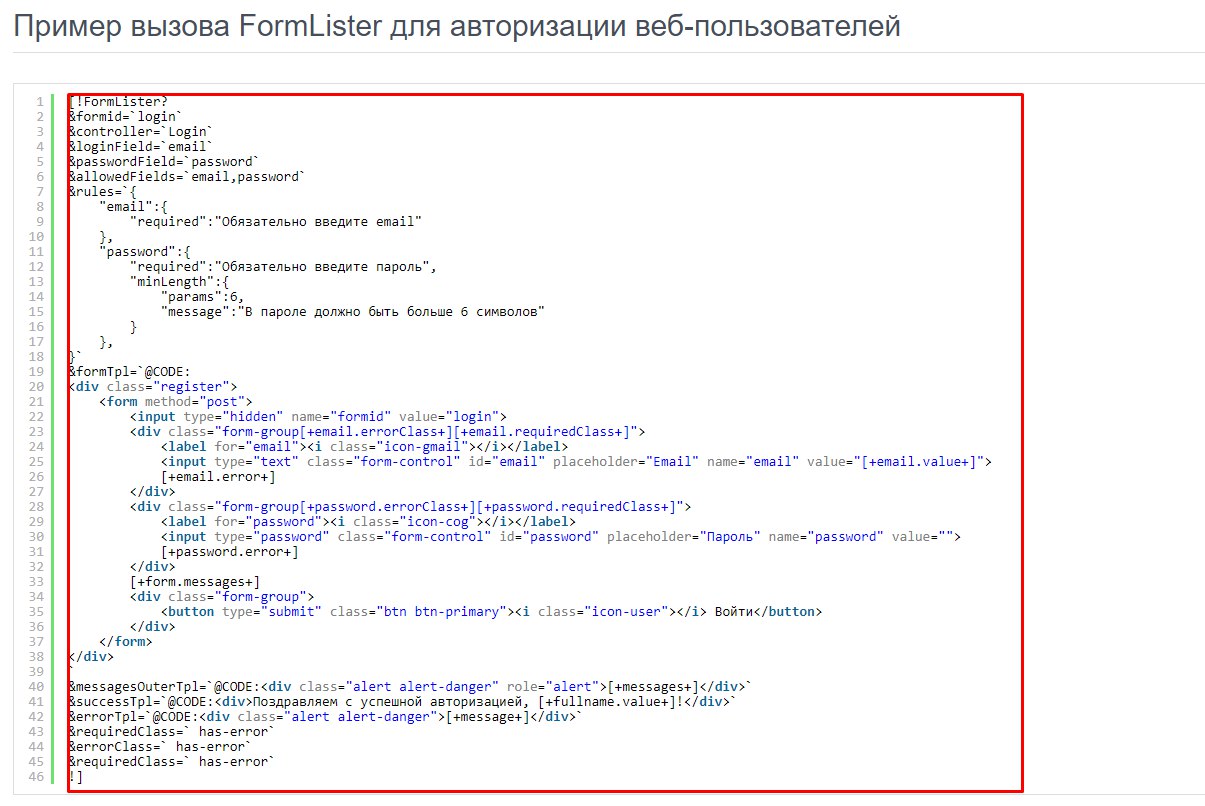
Task: Click the &loginField=`email` line
Action: click(x=141, y=146)
